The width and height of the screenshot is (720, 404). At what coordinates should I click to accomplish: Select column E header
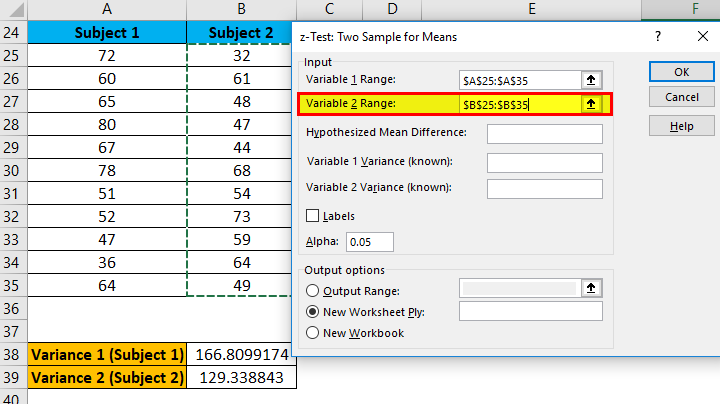[x=531, y=9]
